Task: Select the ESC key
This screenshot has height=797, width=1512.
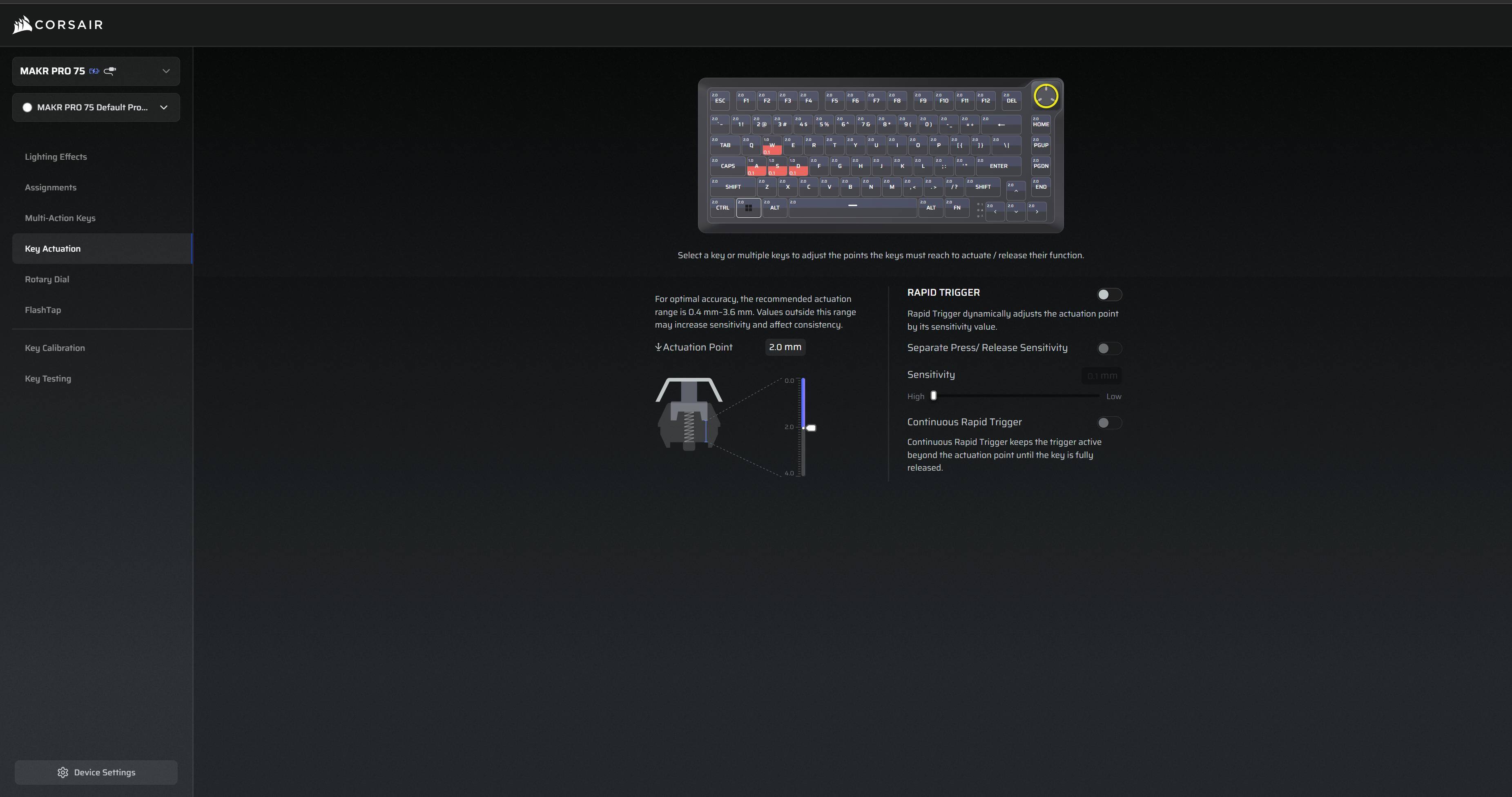Action: tap(720, 100)
